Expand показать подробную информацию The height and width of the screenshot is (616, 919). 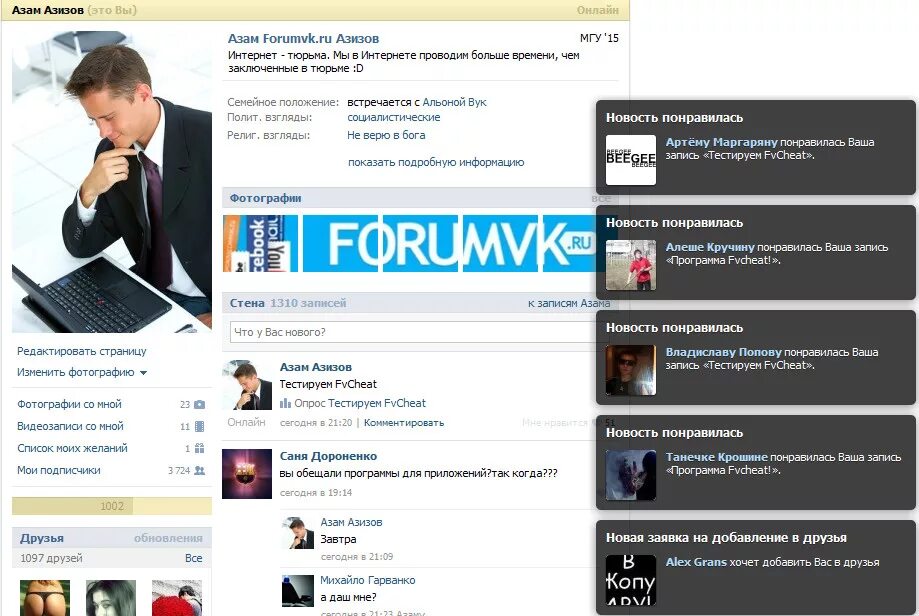[x=436, y=162]
